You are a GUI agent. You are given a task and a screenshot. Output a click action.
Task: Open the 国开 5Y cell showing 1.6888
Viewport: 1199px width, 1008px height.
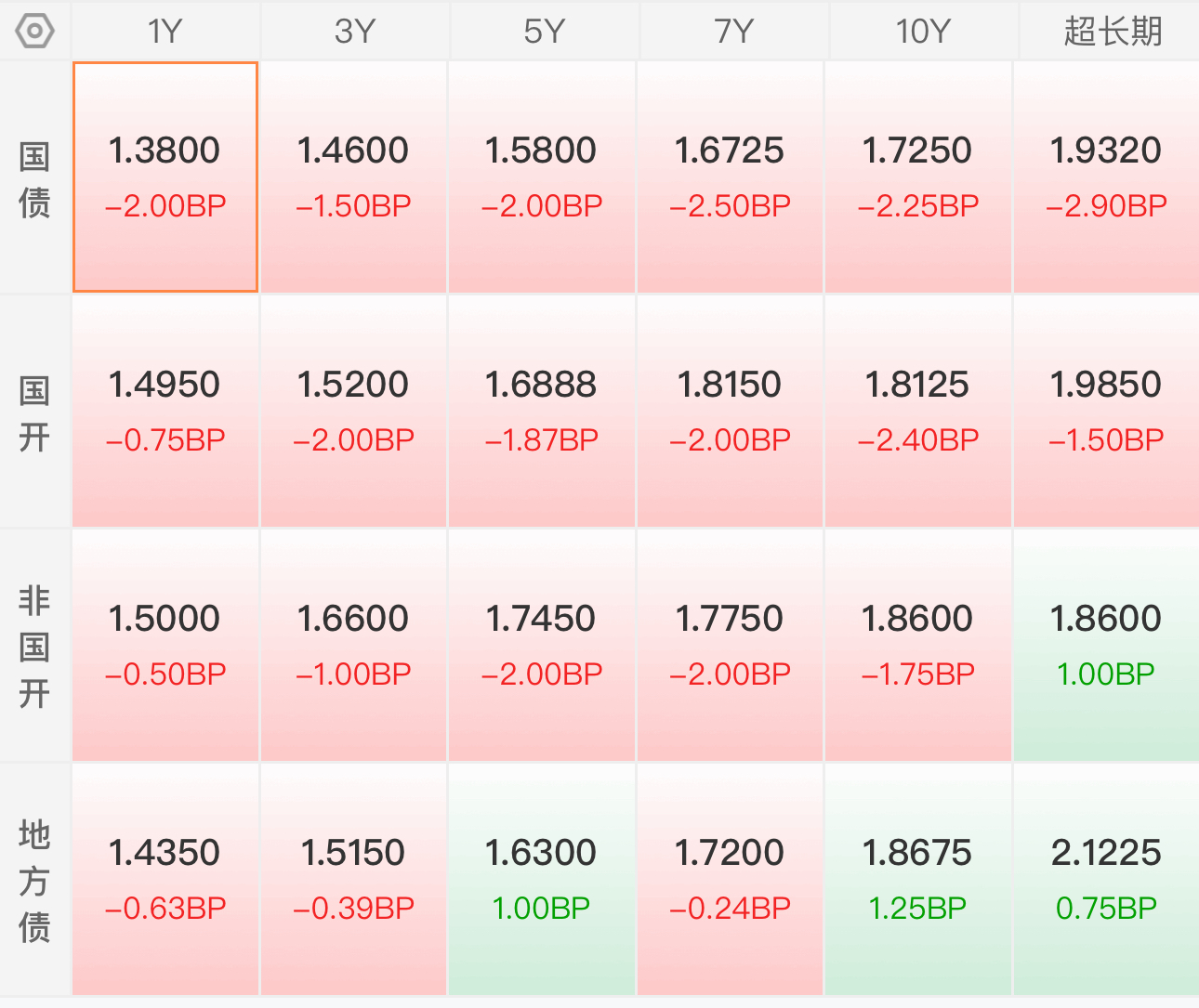click(542, 412)
